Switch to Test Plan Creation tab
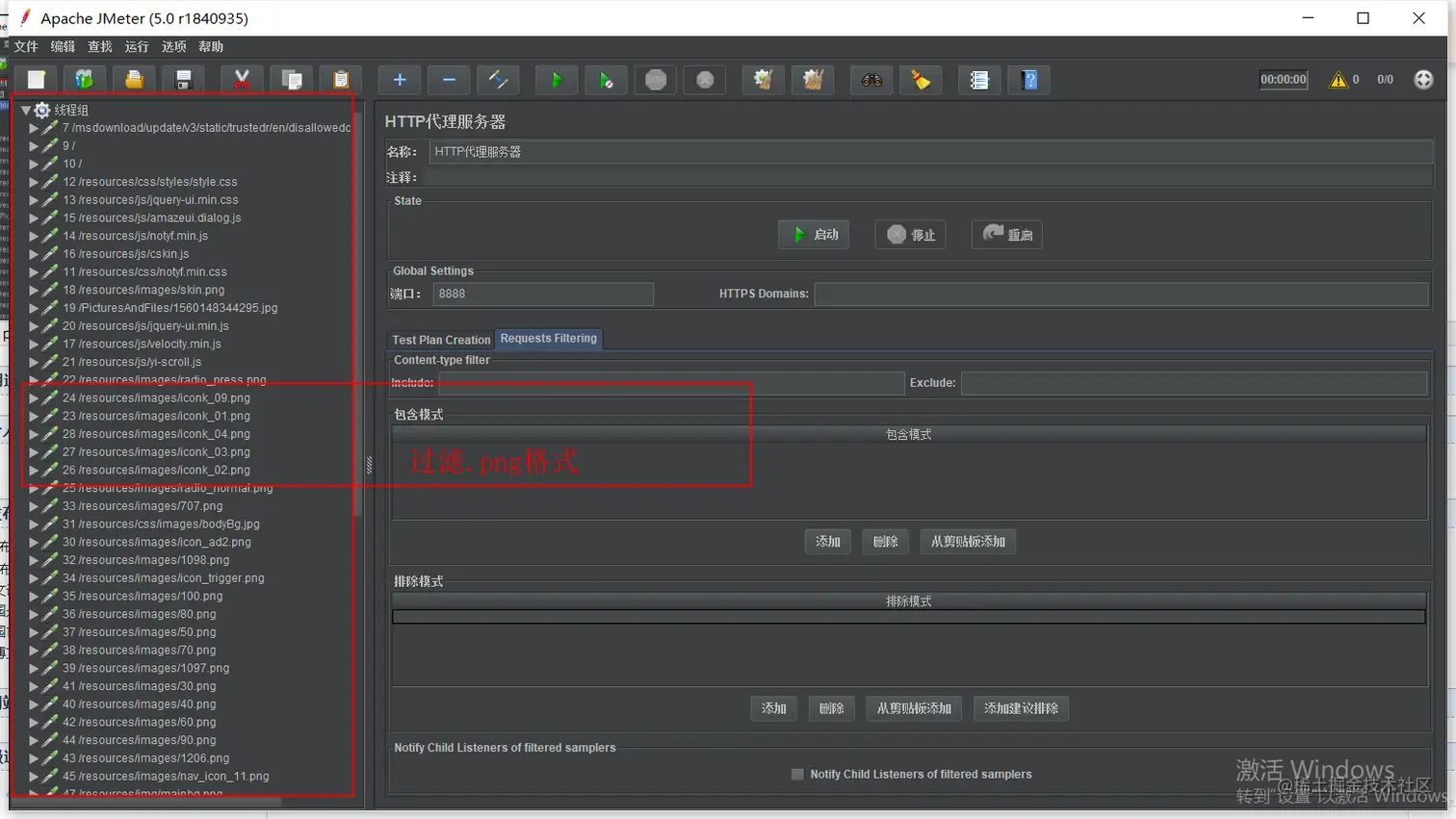The width and height of the screenshot is (1456, 819). pyautogui.click(x=441, y=340)
